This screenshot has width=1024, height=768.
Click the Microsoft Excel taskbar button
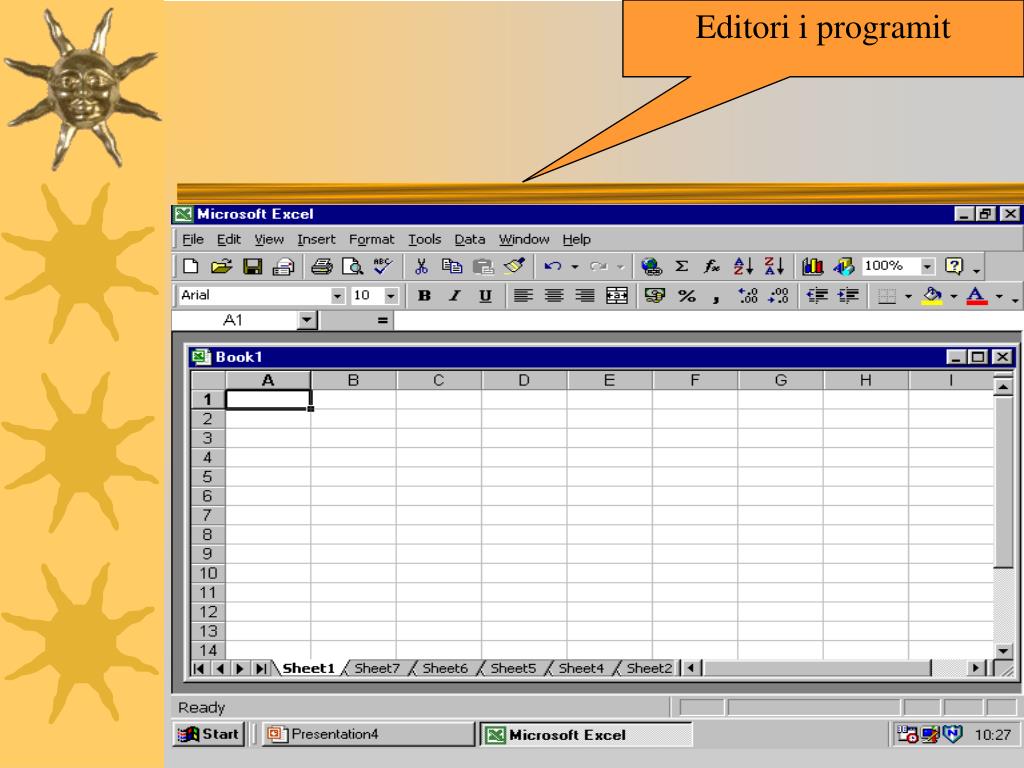(586, 735)
